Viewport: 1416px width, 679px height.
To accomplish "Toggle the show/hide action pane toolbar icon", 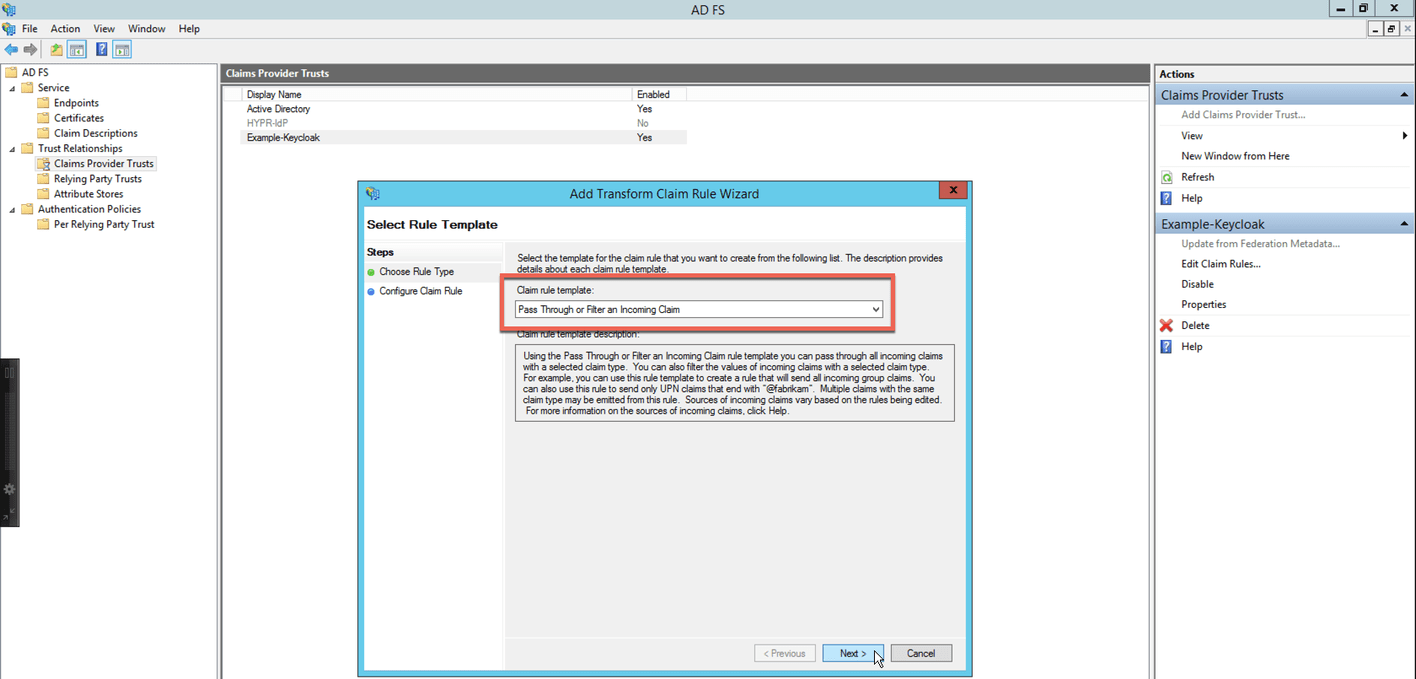I will point(122,49).
